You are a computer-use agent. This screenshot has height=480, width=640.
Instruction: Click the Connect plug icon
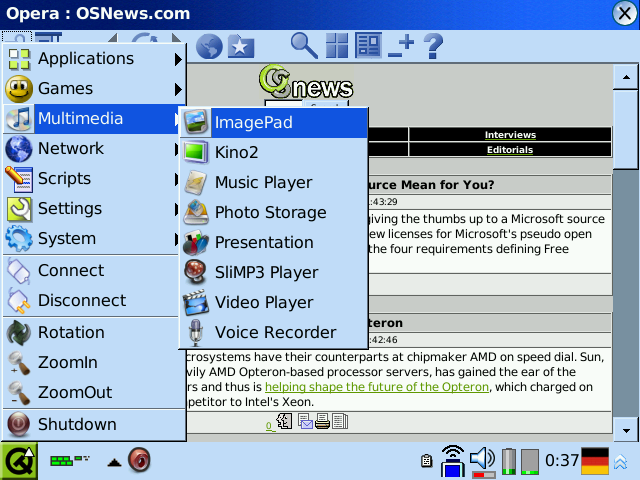pyautogui.click(x=19, y=271)
